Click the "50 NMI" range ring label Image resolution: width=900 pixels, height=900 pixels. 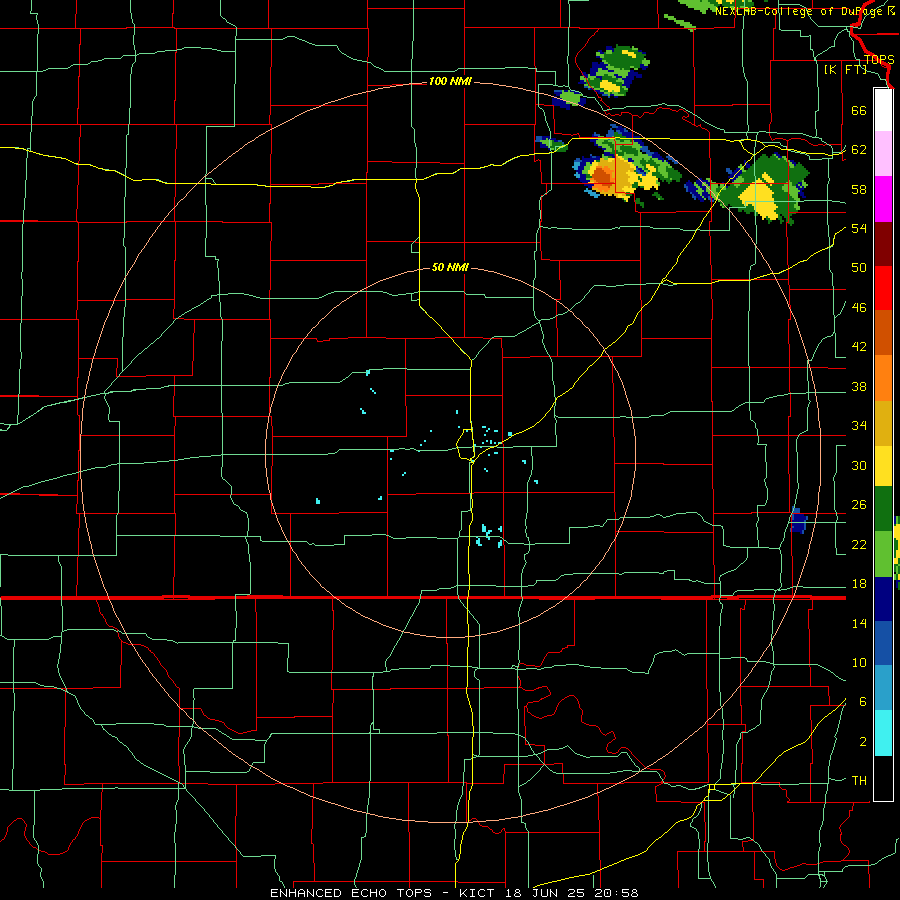pos(450,267)
